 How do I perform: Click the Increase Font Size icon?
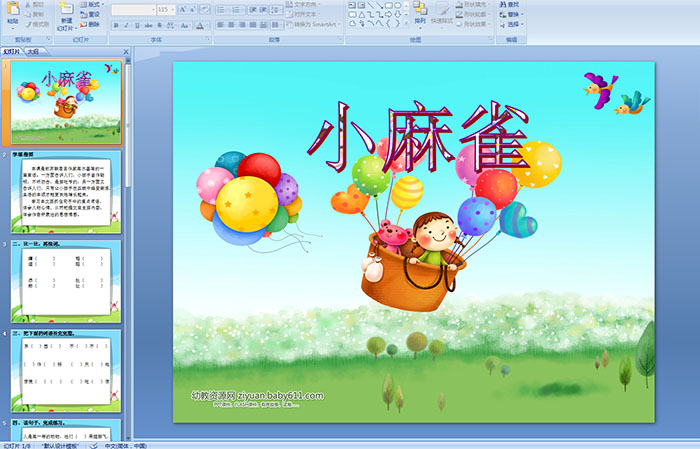click(x=183, y=10)
